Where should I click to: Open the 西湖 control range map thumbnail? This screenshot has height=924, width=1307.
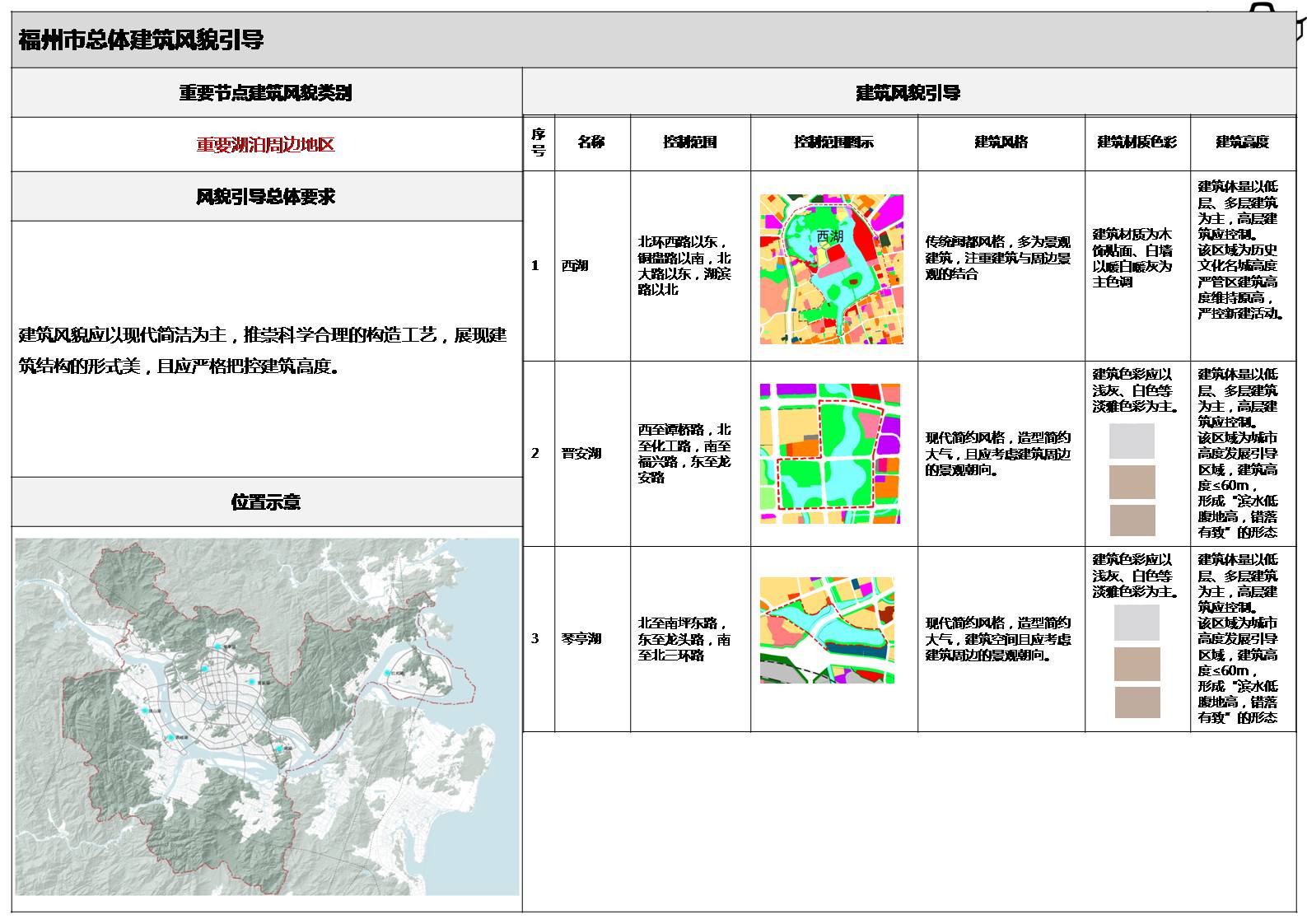click(831, 269)
